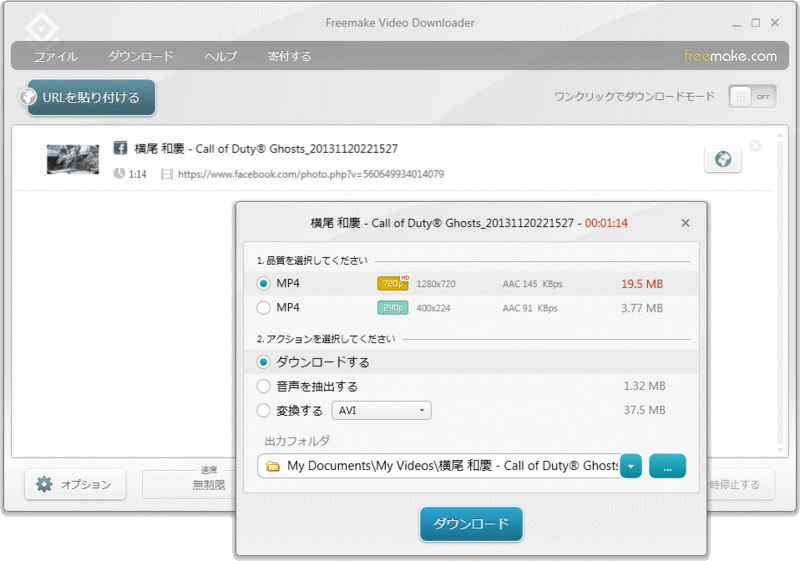Minimize the Freemake Video Downloader window
This screenshot has height=561, width=800.
pos(736,23)
